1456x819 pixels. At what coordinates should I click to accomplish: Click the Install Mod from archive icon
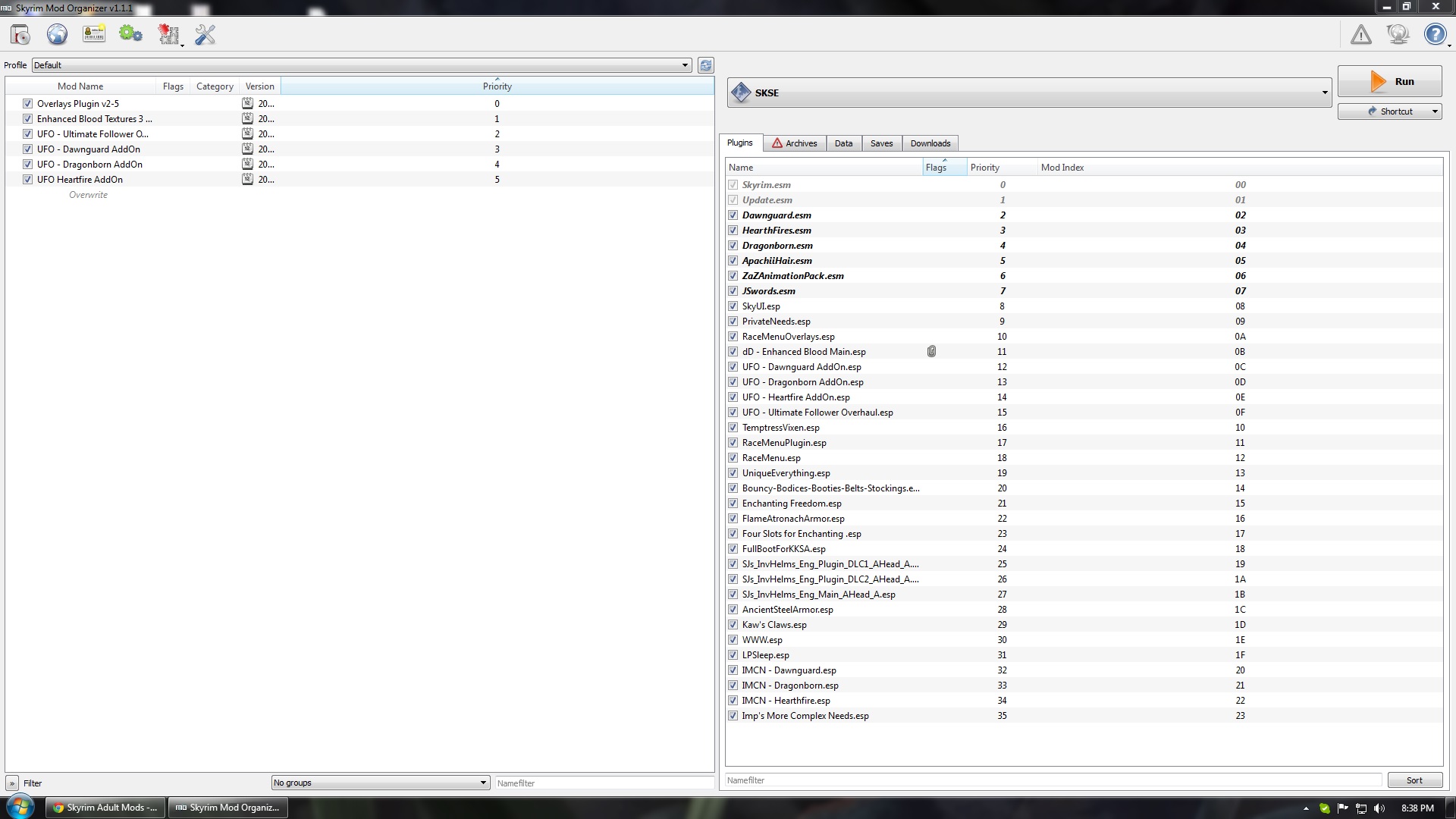[20, 35]
